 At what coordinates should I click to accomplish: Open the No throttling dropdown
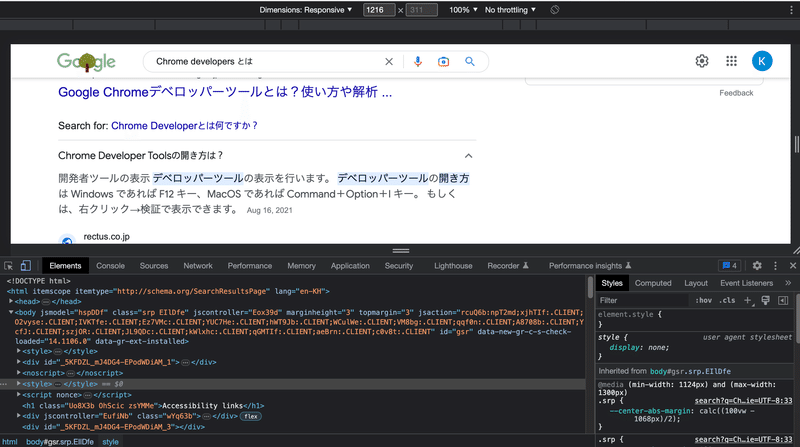coord(510,10)
